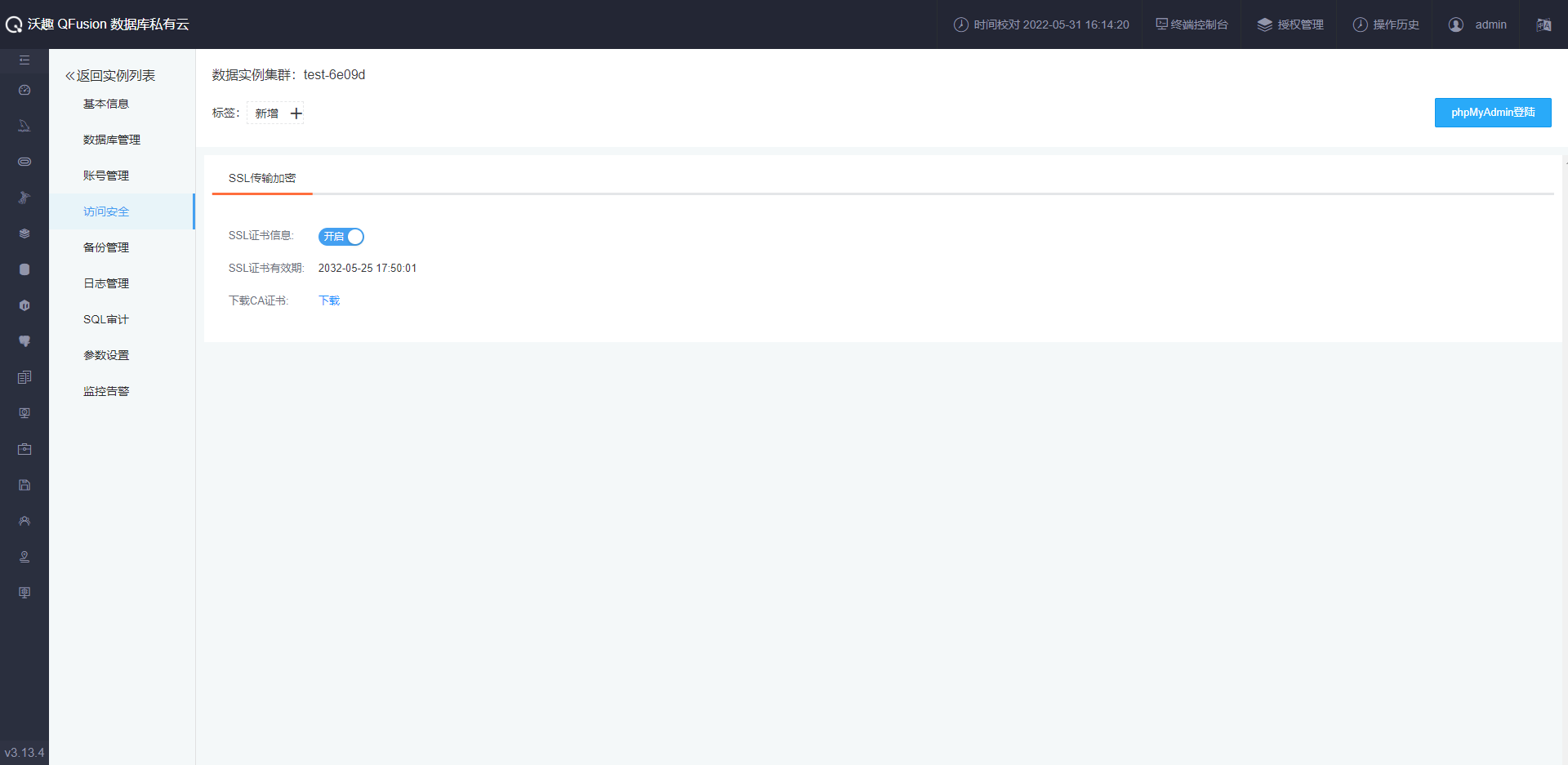Go to 基本信息 section
The height and width of the screenshot is (765, 1568).
(x=106, y=104)
